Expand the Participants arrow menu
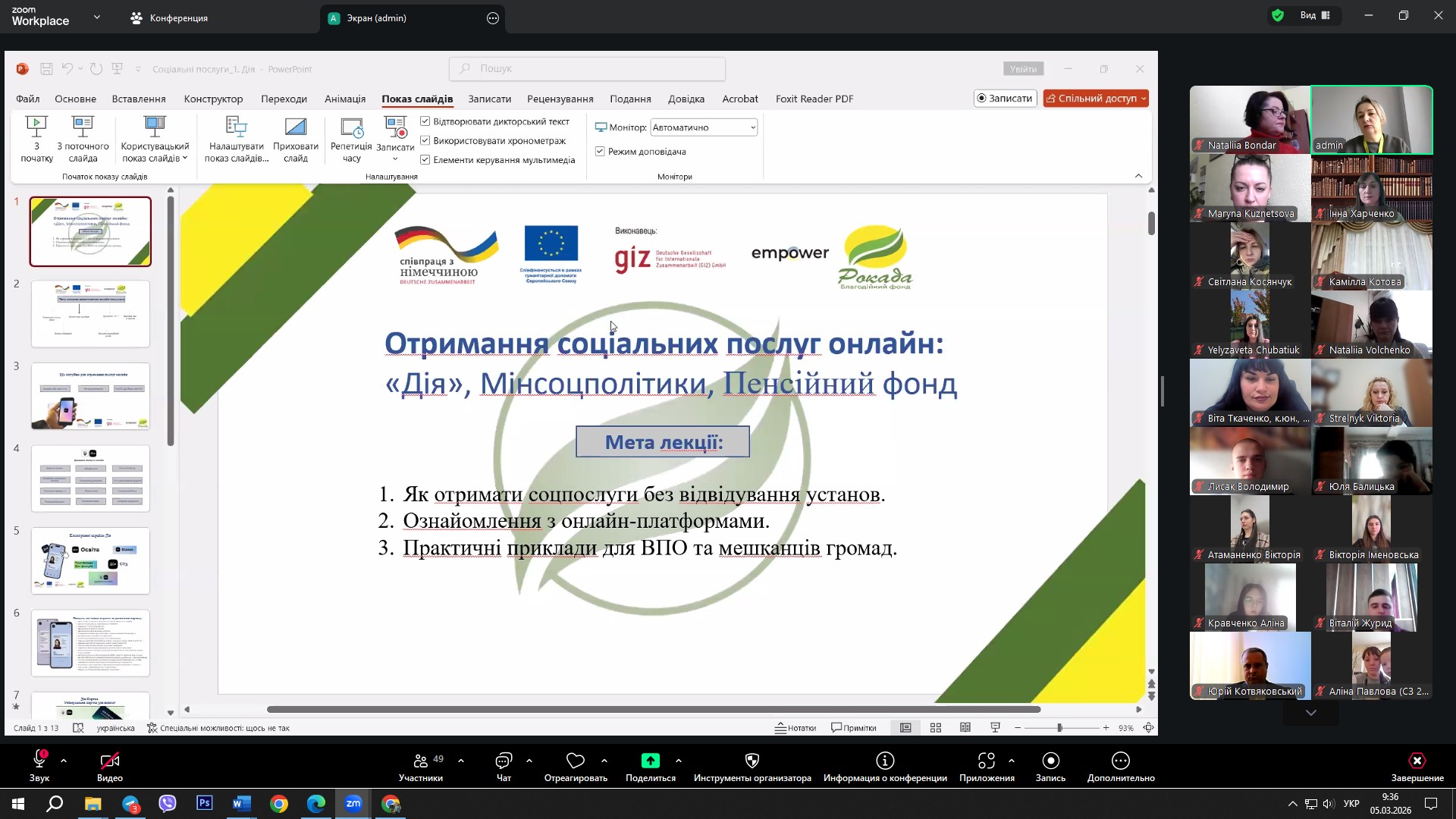The height and width of the screenshot is (819, 1456). [x=461, y=761]
